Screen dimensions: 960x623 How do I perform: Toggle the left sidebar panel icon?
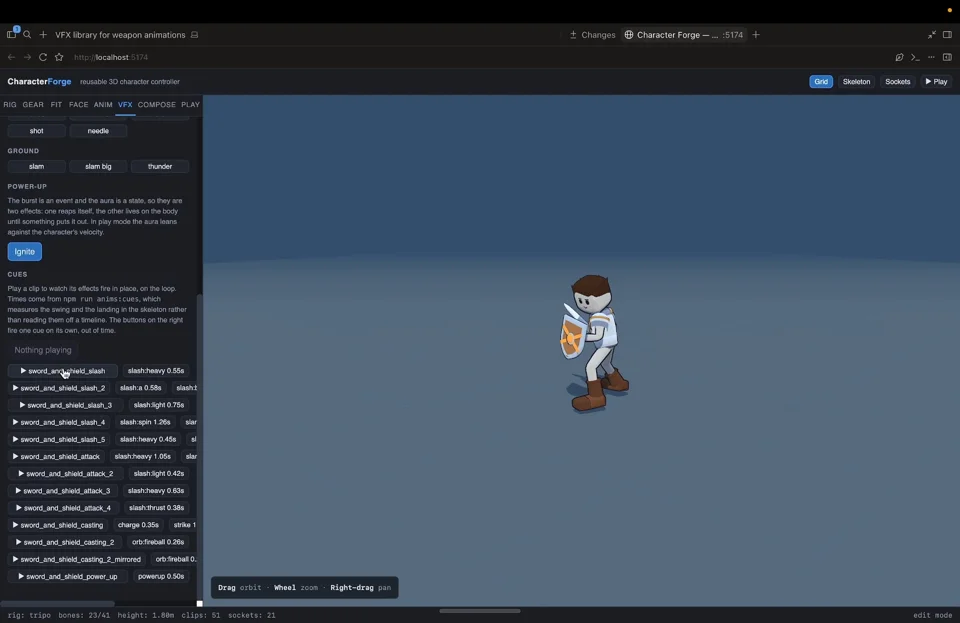12,34
